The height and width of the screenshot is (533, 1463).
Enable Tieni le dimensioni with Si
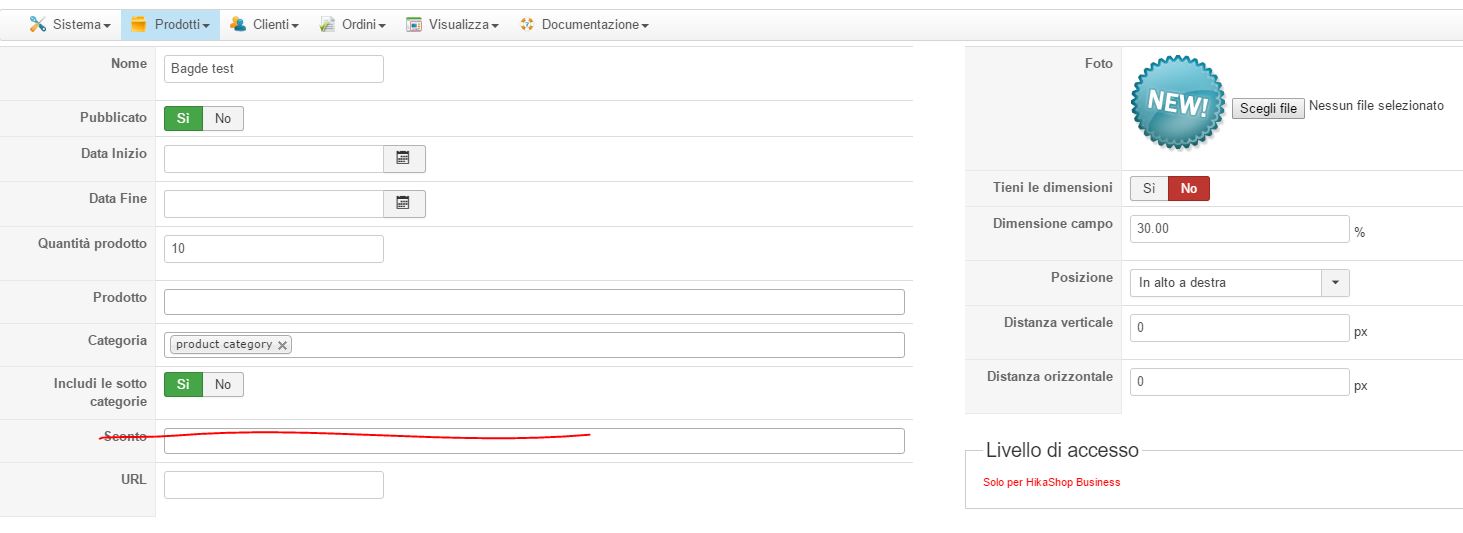[x=1149, y=188]
